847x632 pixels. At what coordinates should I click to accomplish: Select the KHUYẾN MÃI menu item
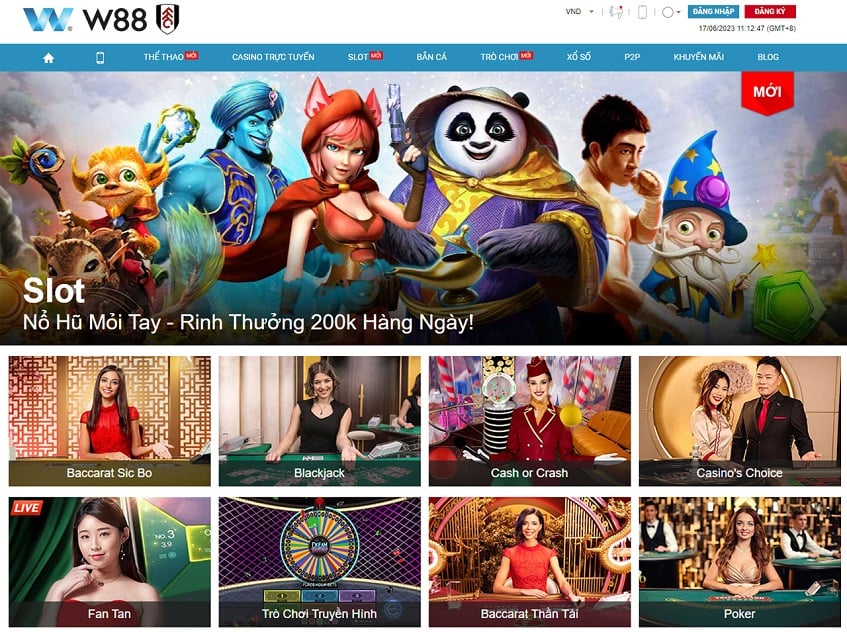coord(698,57)
